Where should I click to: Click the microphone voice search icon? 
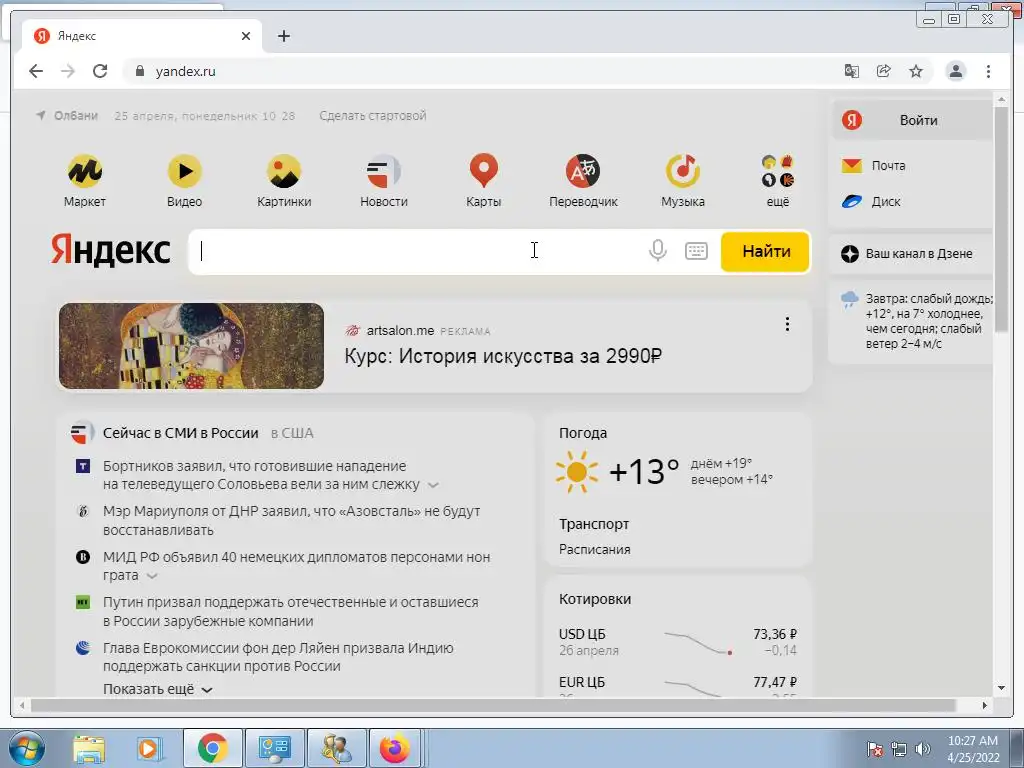point(658,251)
